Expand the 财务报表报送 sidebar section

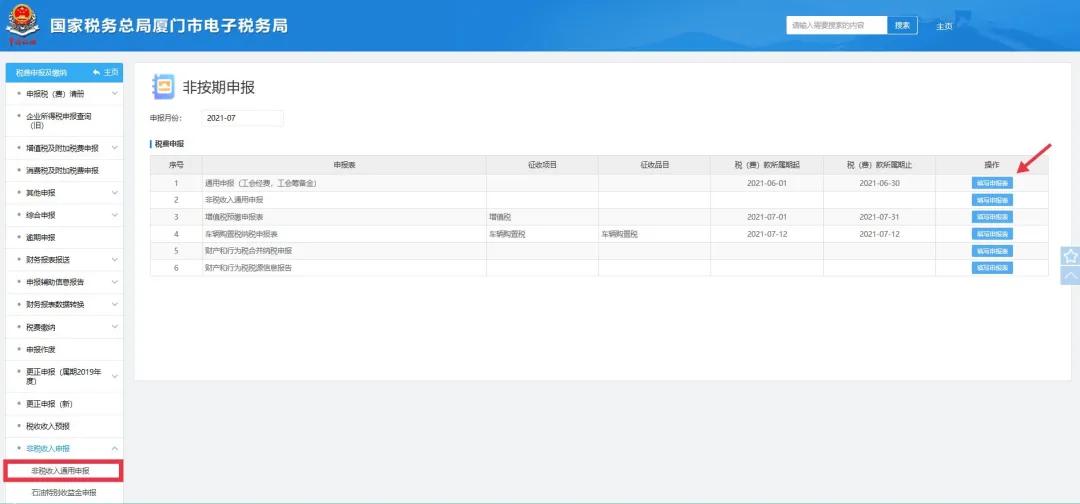point(62,260)
